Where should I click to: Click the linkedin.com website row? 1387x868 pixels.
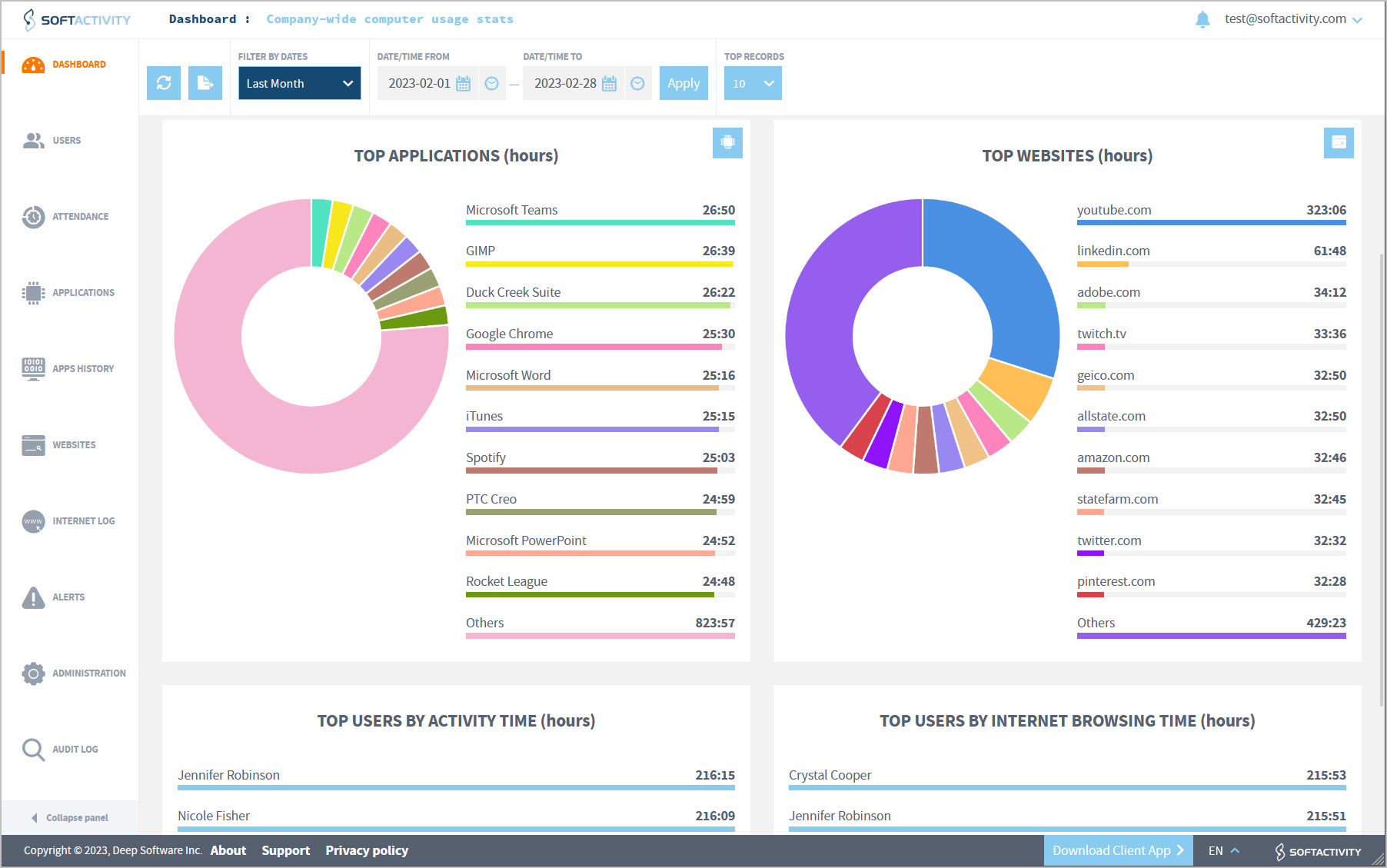[x=1212, y=256]
